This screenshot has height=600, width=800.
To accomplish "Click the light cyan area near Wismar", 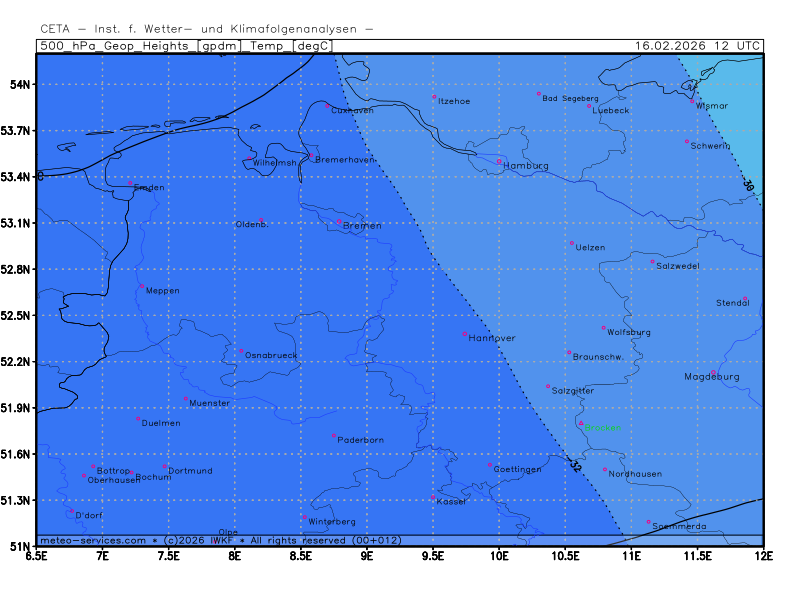I will pyautogui.click(x=735, y=110).
